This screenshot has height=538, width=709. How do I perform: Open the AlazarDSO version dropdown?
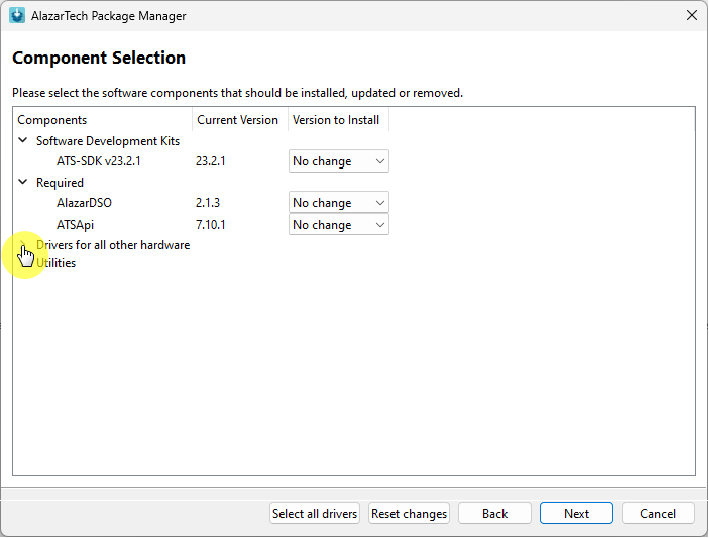coord(339,203)
